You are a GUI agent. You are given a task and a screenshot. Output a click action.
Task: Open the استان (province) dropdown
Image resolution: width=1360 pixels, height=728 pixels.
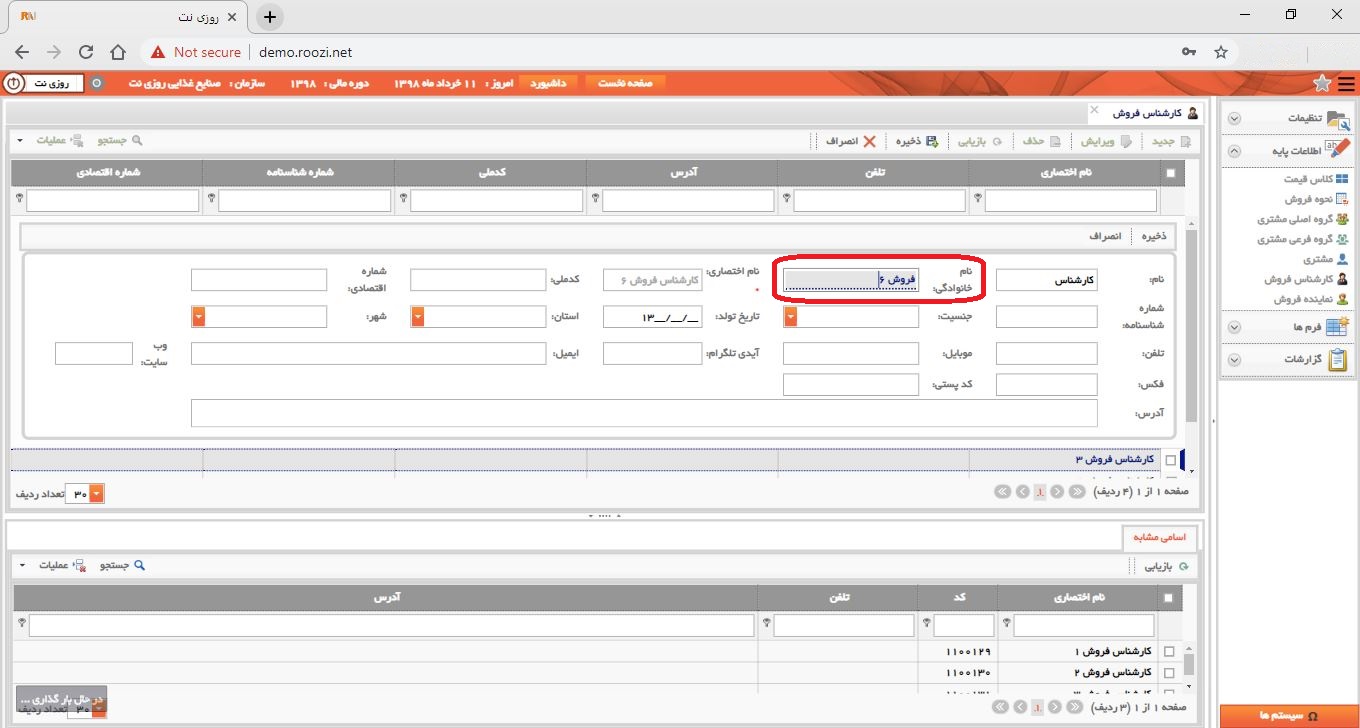[x=418, y=317]
